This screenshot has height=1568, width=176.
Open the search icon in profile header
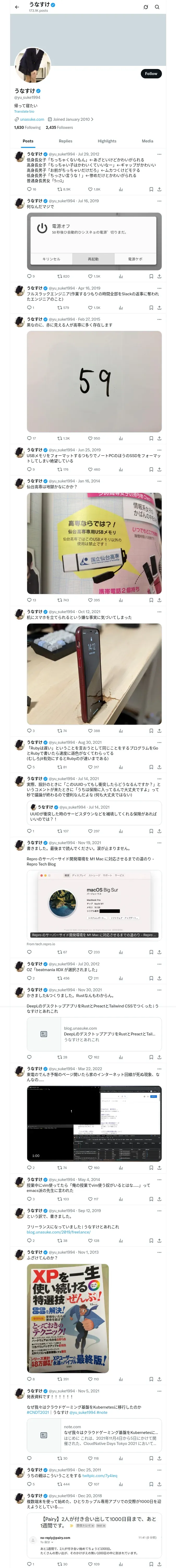(x=157, y=7)
